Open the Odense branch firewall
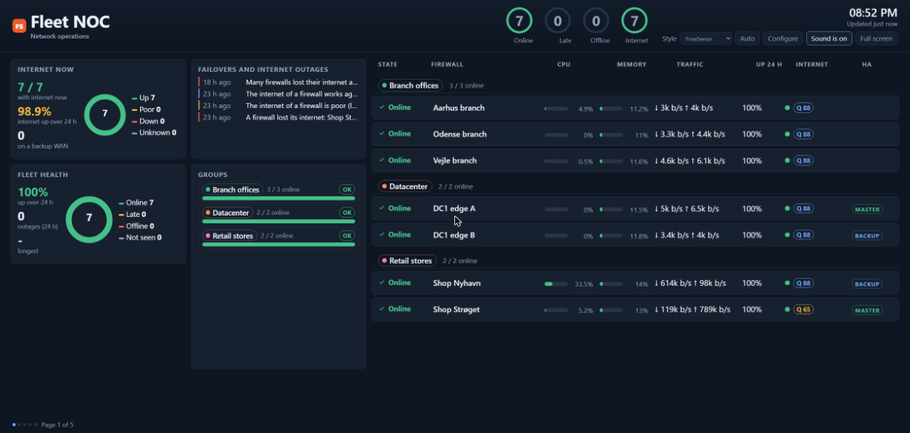910x433 pixels. tap(460, 134)
